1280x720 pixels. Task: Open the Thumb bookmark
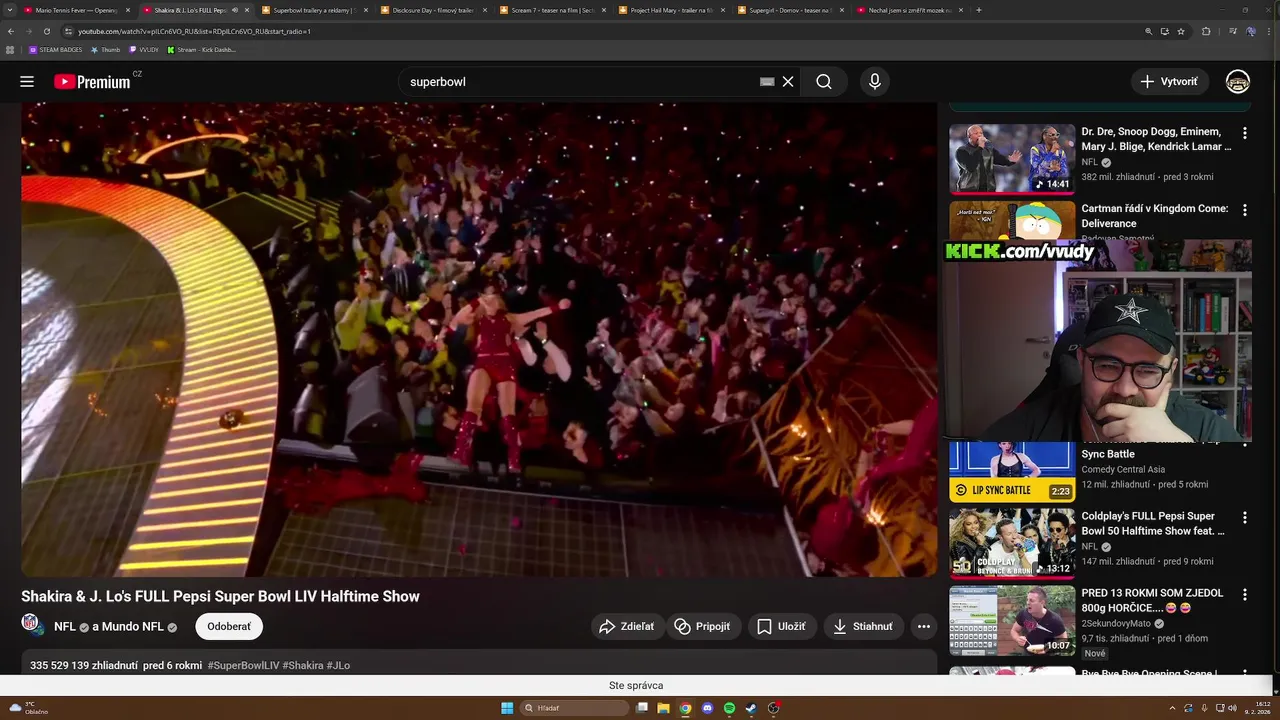[x=105, y=49]
